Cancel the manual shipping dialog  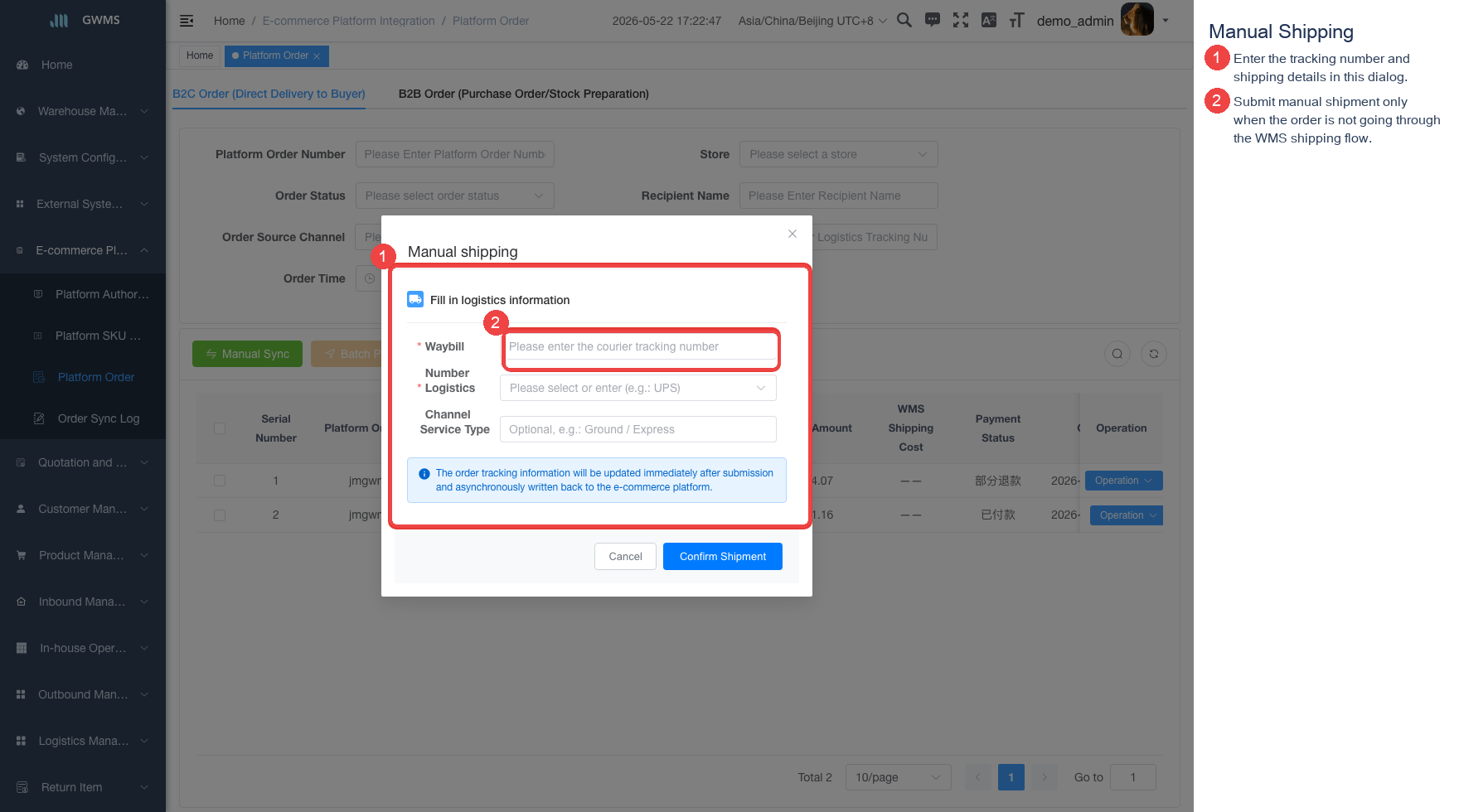625,556
